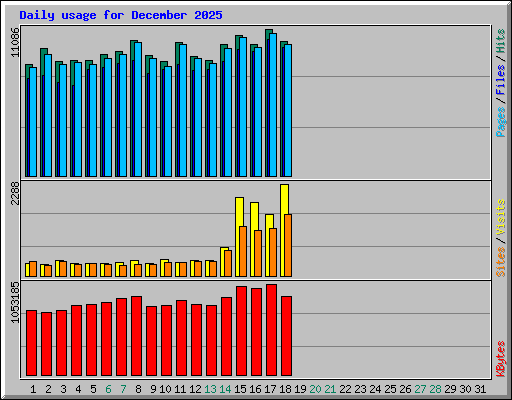
Task: Click day 1 on the x-axis
Action: coord(33,389)
